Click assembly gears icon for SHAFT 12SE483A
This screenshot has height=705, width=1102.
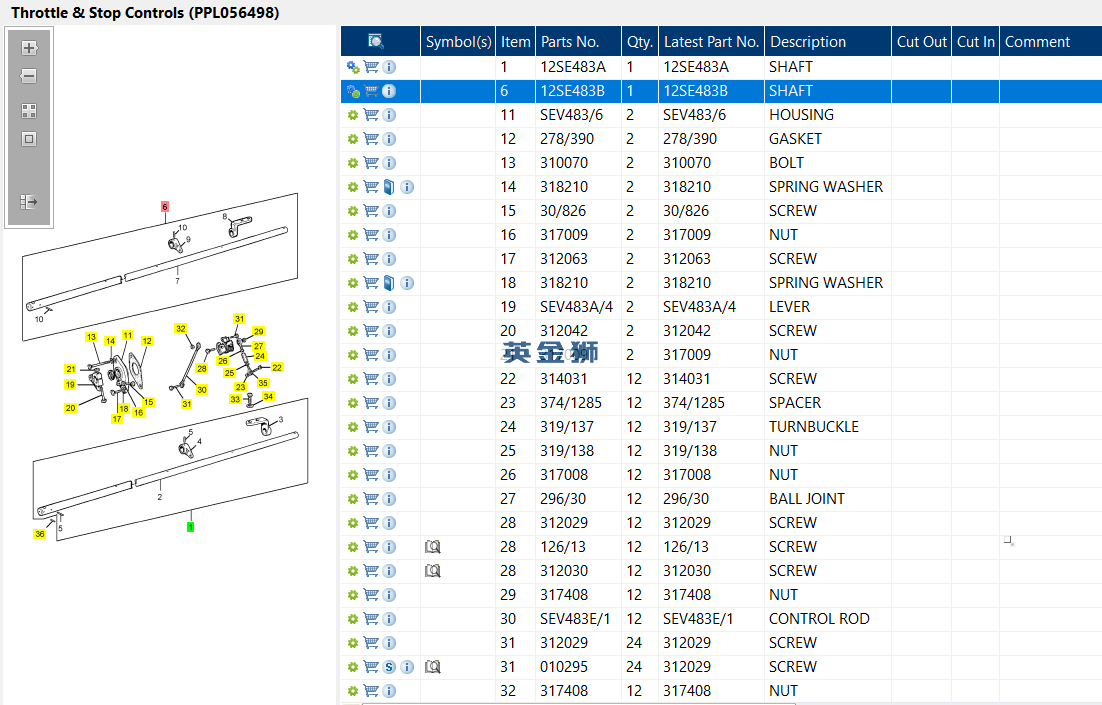tap(353, 67)
